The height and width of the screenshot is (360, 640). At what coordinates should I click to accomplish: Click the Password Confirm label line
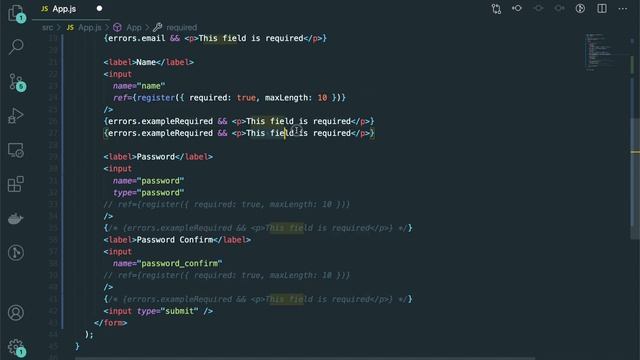click(x=177, y=240)
